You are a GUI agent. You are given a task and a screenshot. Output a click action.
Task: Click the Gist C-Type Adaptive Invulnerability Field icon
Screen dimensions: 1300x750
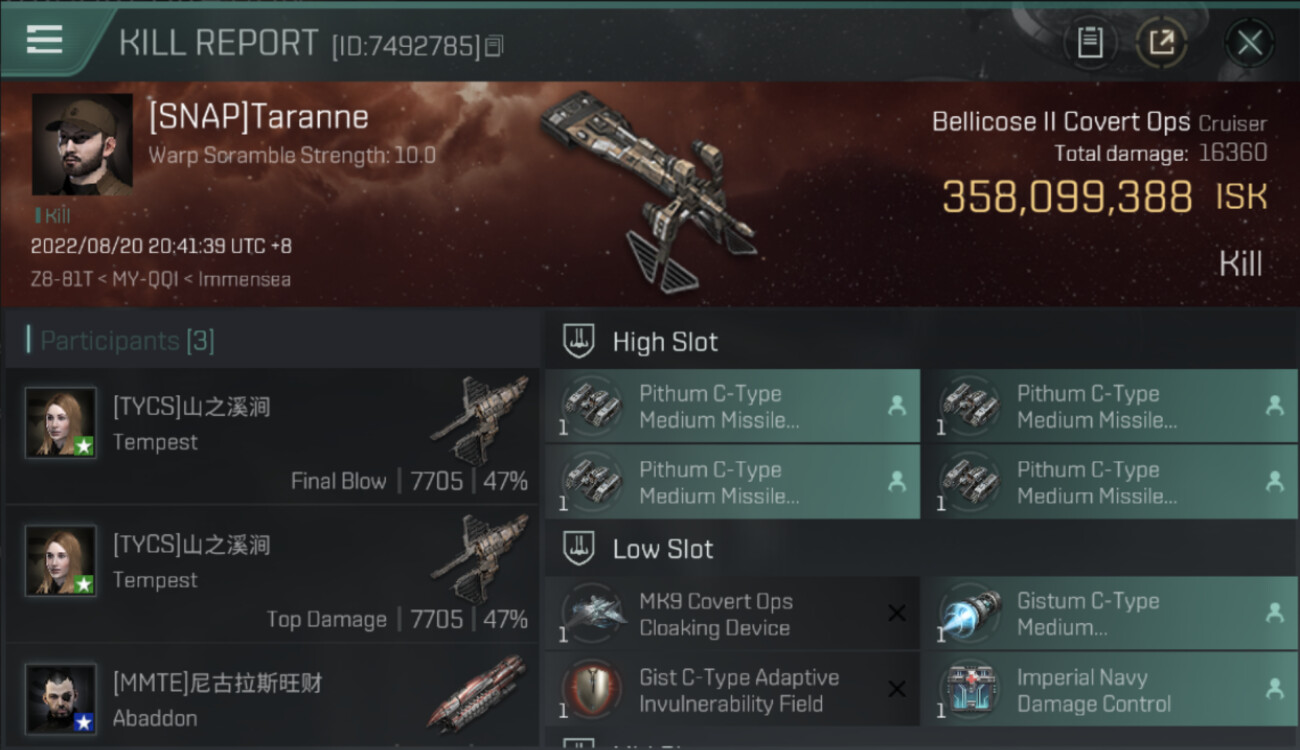point(594,690)
